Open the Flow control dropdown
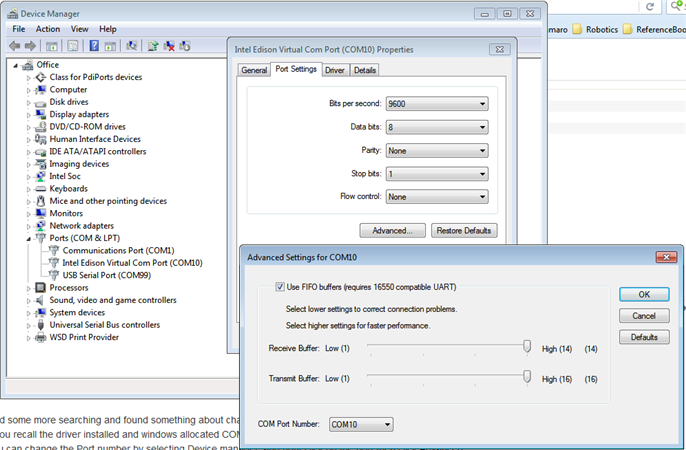This screenshot has height=450, width=686. pos(437,197)
